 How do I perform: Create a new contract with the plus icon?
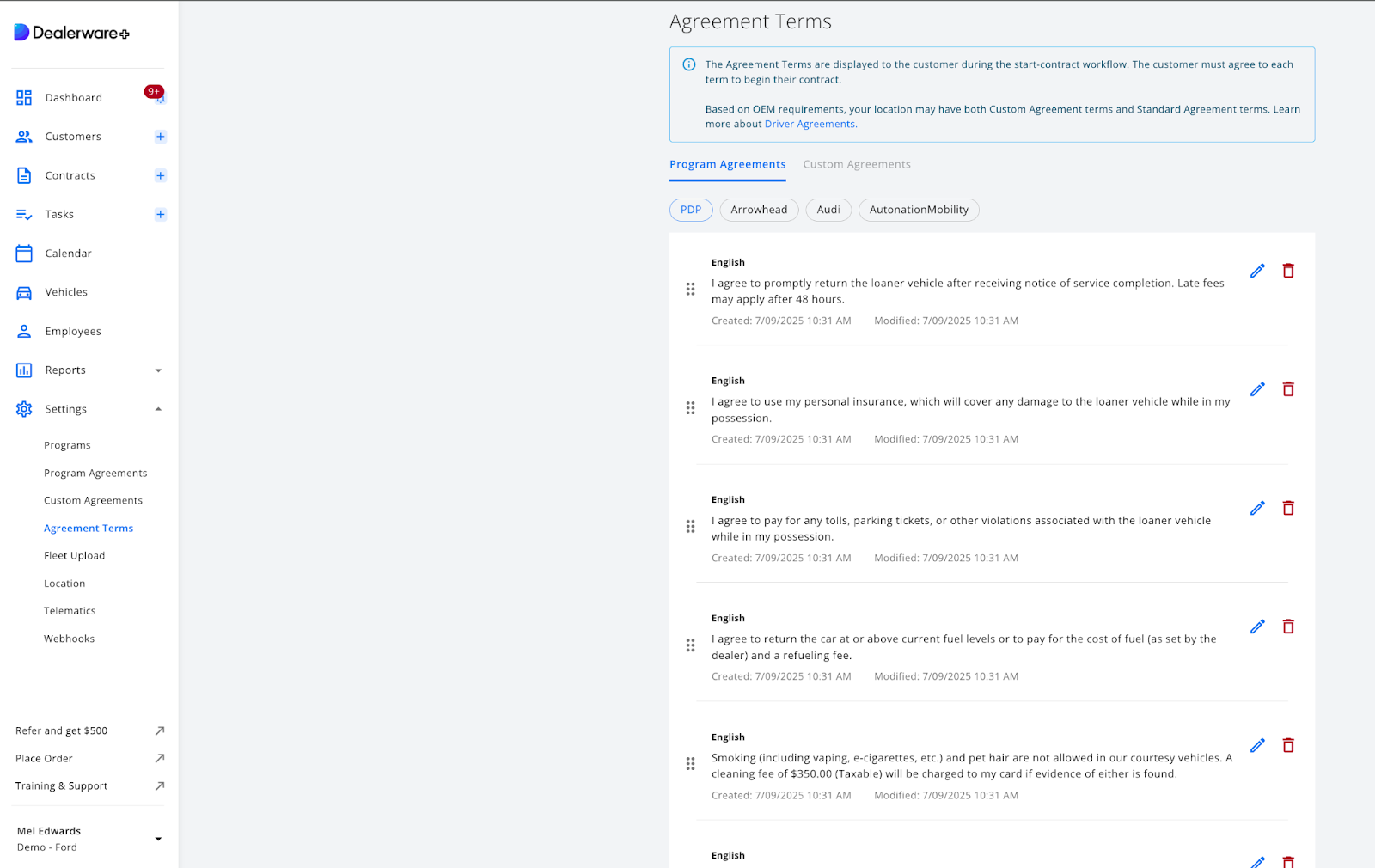[x=160, y=175]
